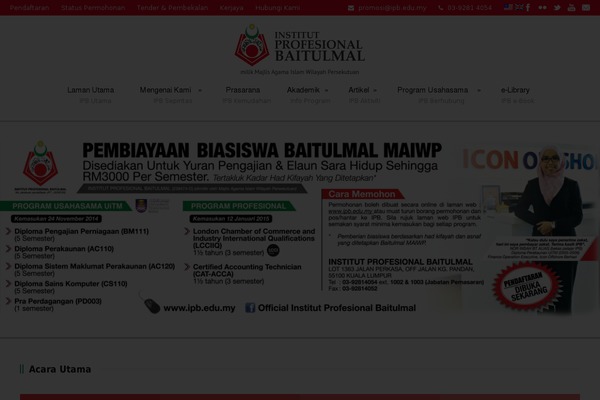Open the e-Library menu item

515,90
